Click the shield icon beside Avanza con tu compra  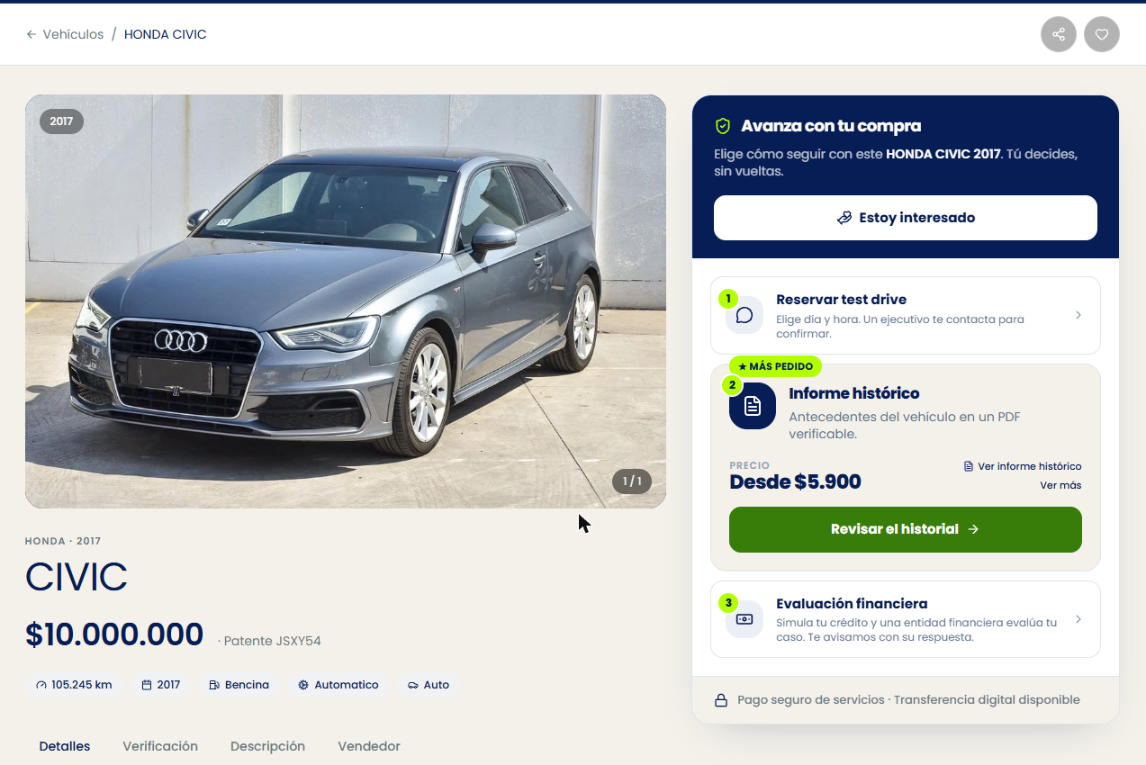723,126
